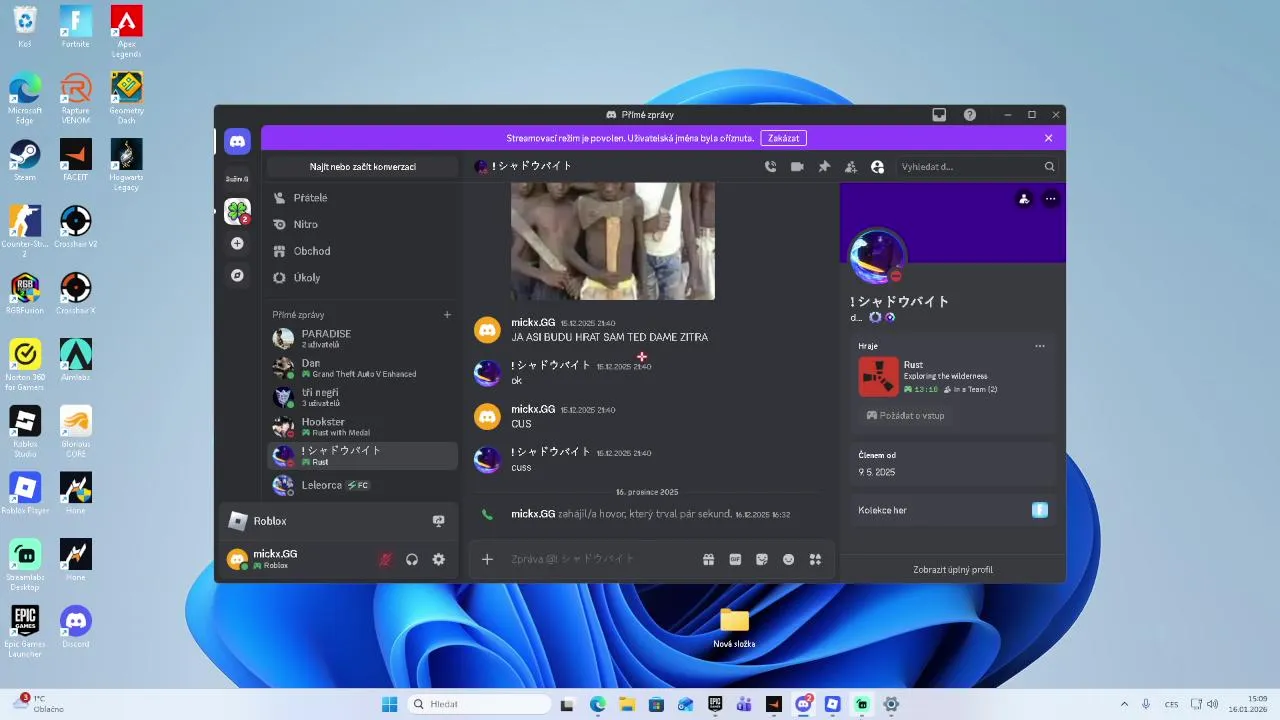Click message 'JA ASI BUDU HRAT SAM TED DAME ZITRA'
This screenshot has height=720, width=1280.
(609, 338)
